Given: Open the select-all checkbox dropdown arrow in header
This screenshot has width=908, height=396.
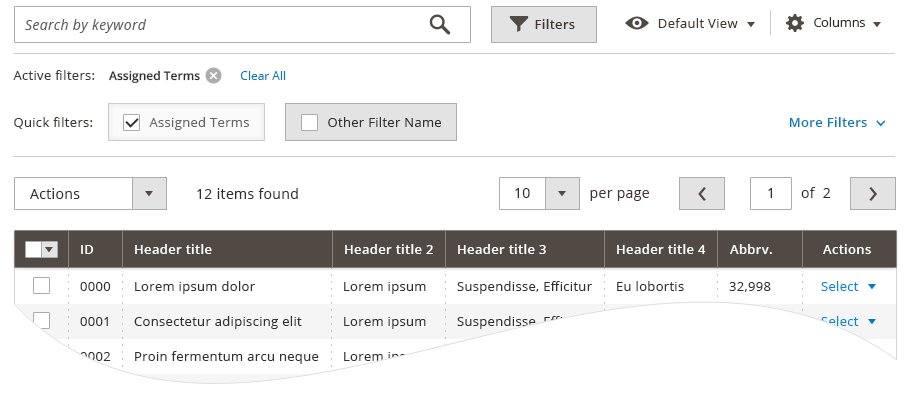Looking at the screenshot, I should pyautogui.click(x=49, y=250).
